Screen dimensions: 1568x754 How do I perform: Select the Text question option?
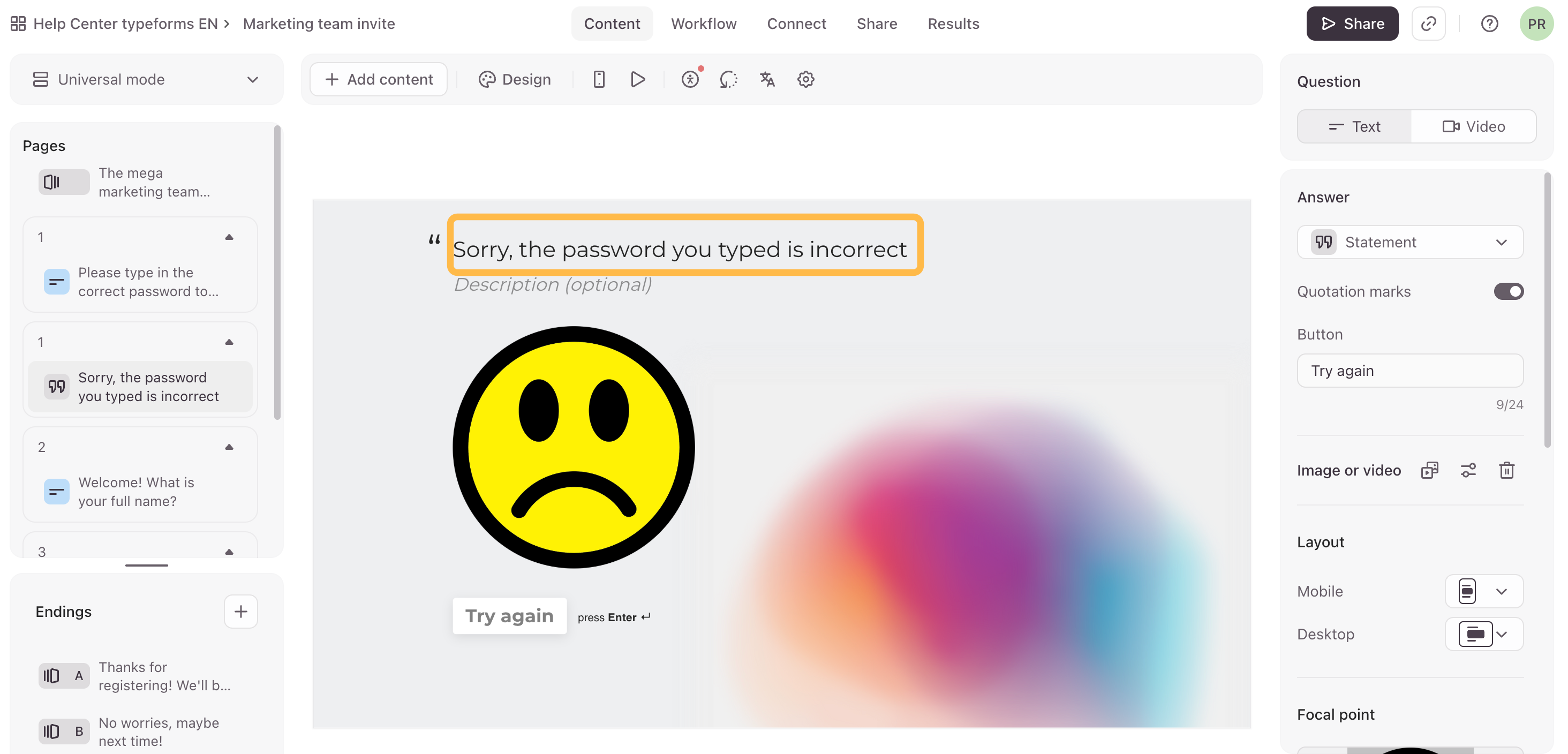point(1354,126)
